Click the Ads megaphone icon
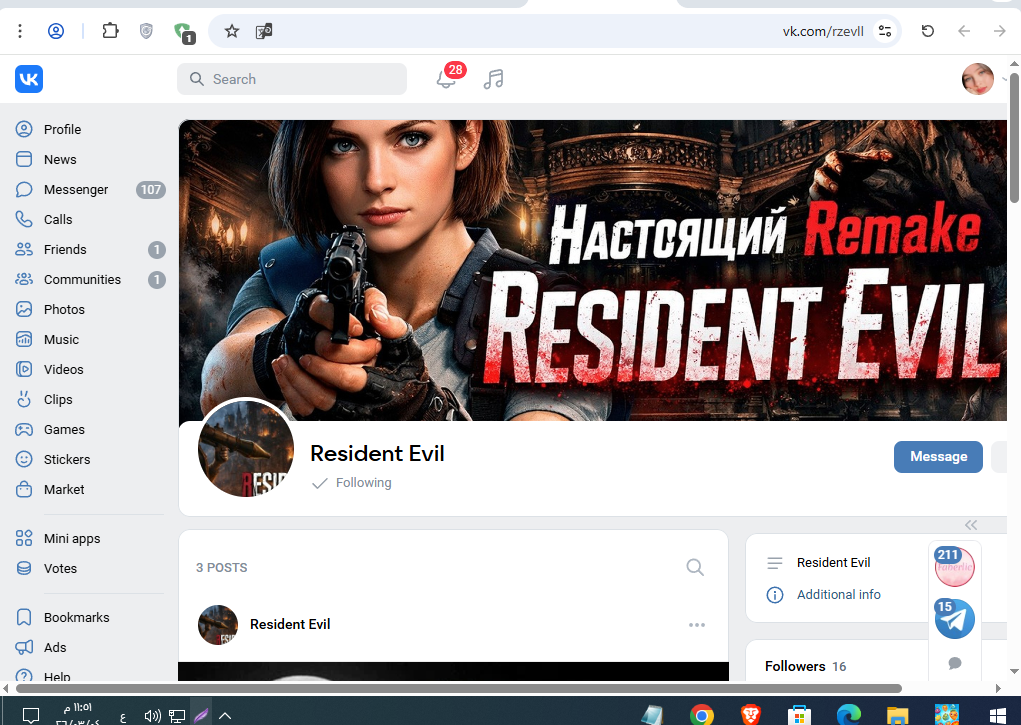The image size is (1021, 725). point(24,647)
